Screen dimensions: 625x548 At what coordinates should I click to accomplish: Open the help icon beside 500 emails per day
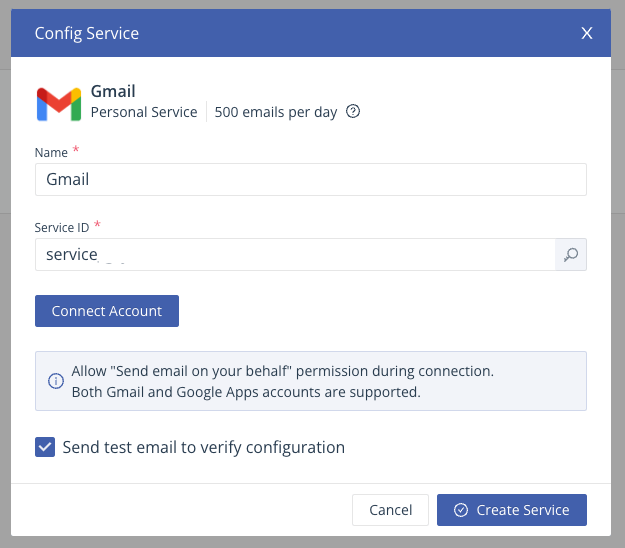tap(353, 111)
